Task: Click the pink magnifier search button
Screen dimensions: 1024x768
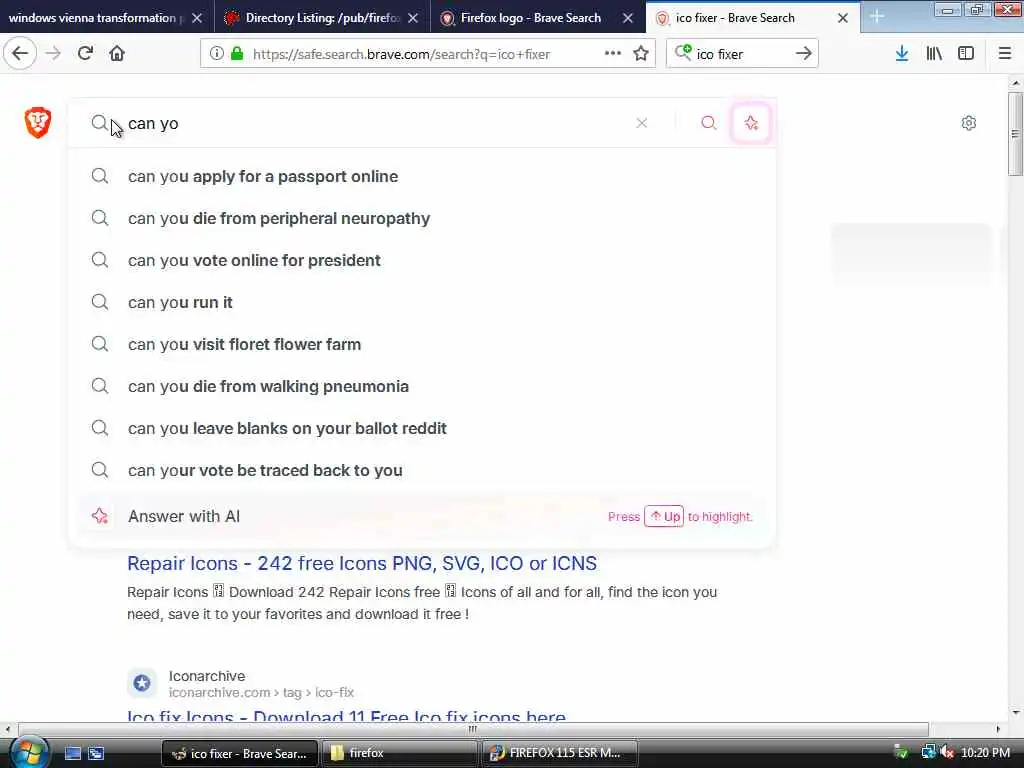Action: point(709,123)
